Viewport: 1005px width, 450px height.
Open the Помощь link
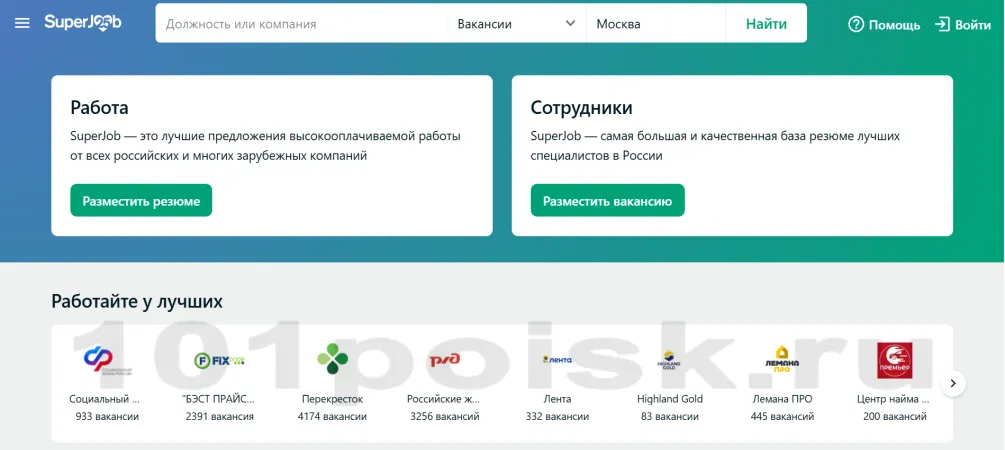(894, 25)
